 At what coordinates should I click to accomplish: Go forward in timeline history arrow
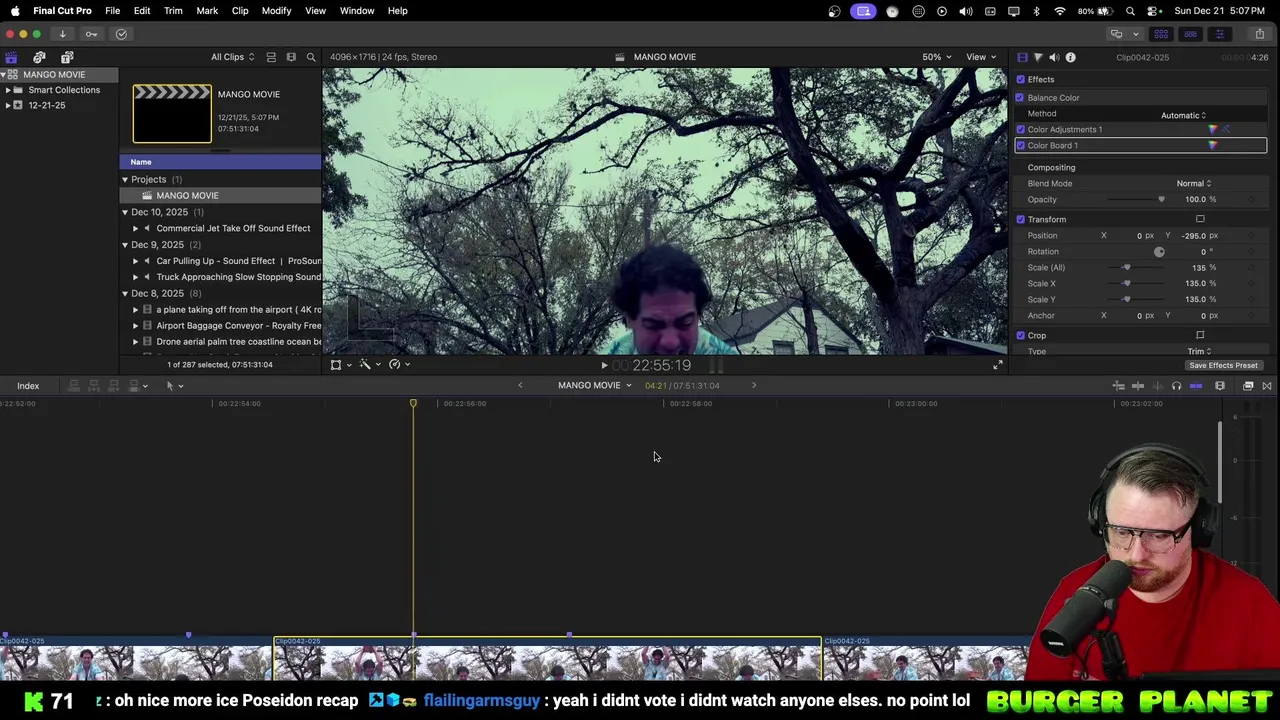point(754,385)
